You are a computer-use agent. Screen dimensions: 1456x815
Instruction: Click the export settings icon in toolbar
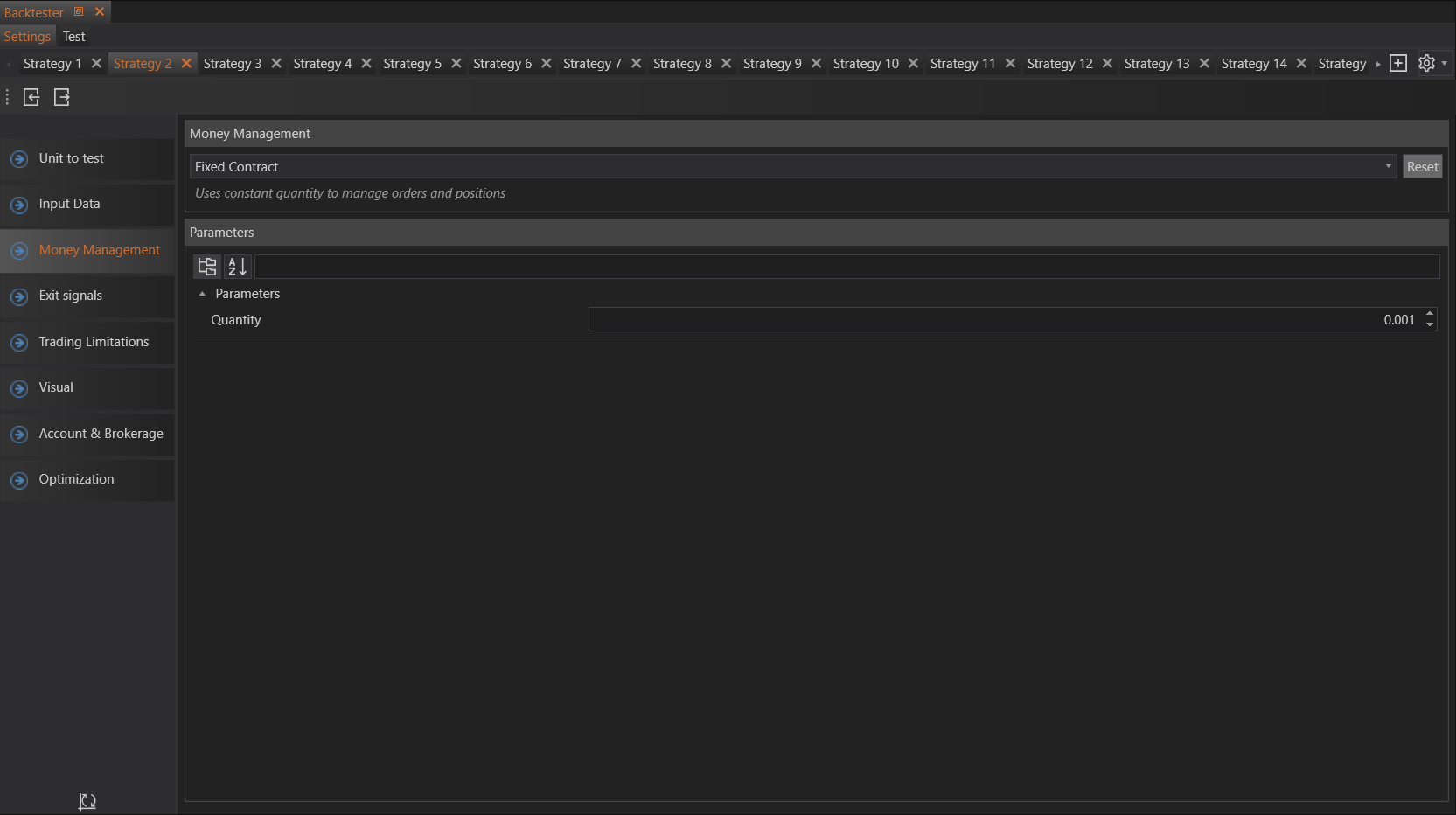pyautogui.click(x=62, y=97)
